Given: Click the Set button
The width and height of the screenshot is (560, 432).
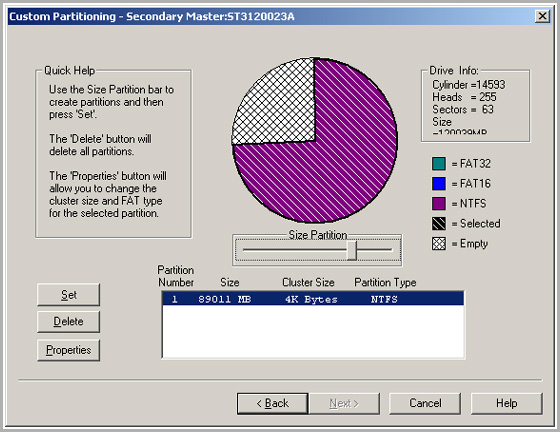Looking at the screenshot, I should coord(68,295).
